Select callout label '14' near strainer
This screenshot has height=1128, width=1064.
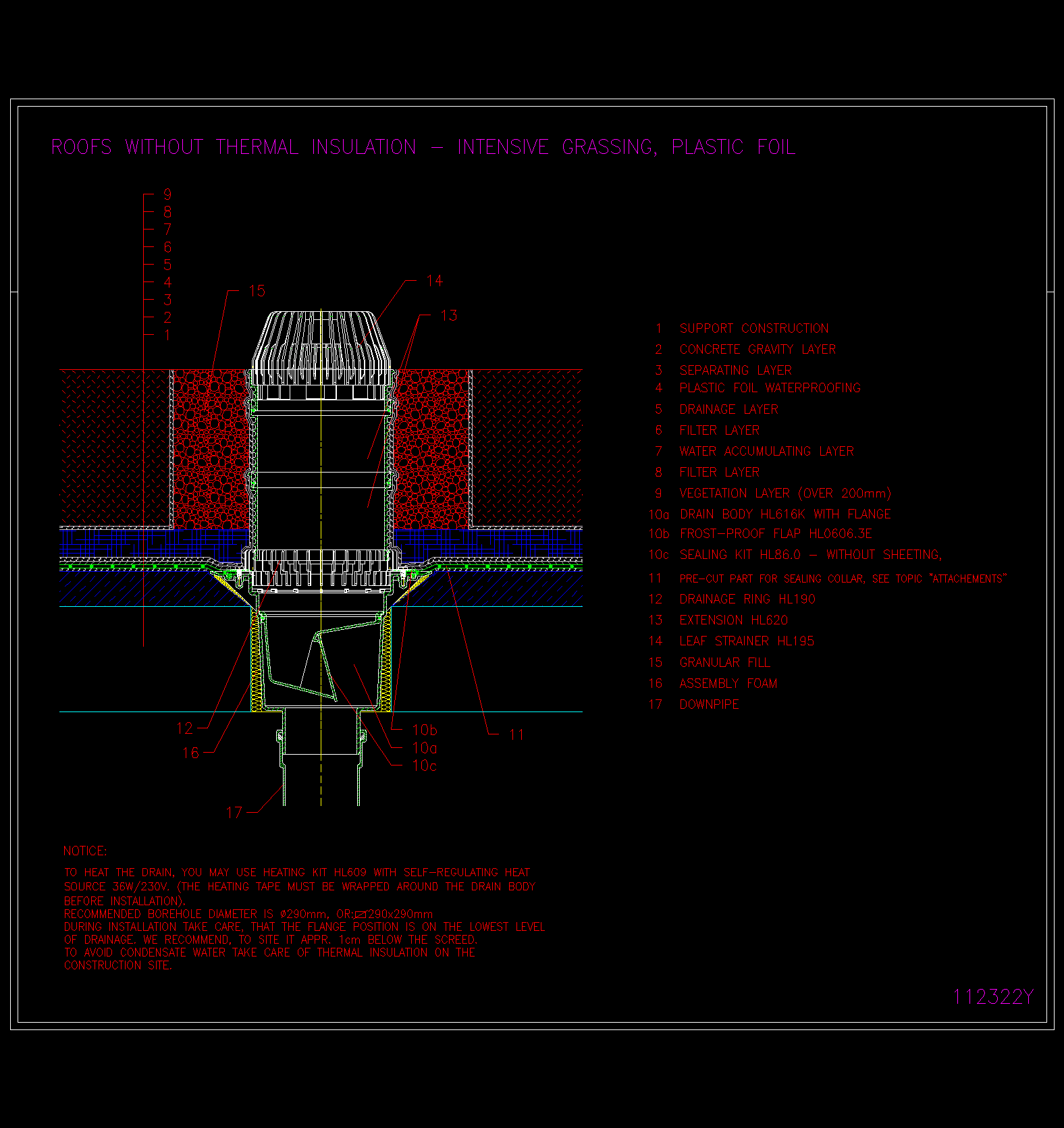click(x=435, y=281)
